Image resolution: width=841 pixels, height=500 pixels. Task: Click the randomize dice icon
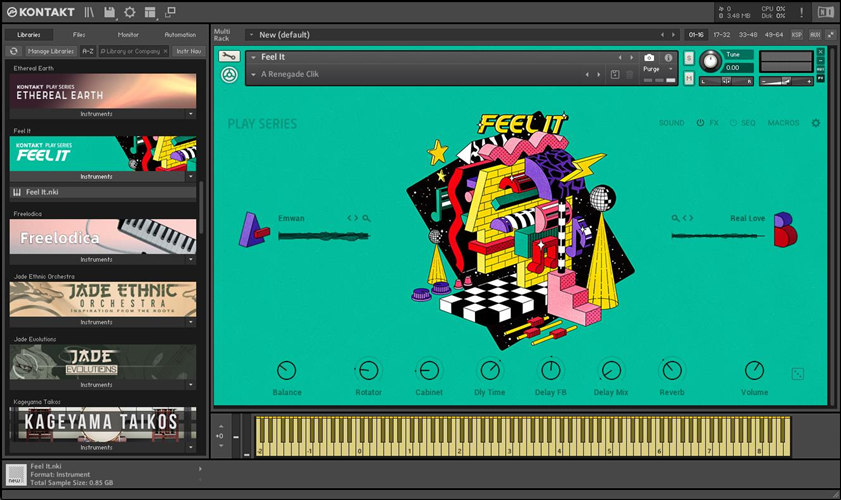(x=797, y=373)
